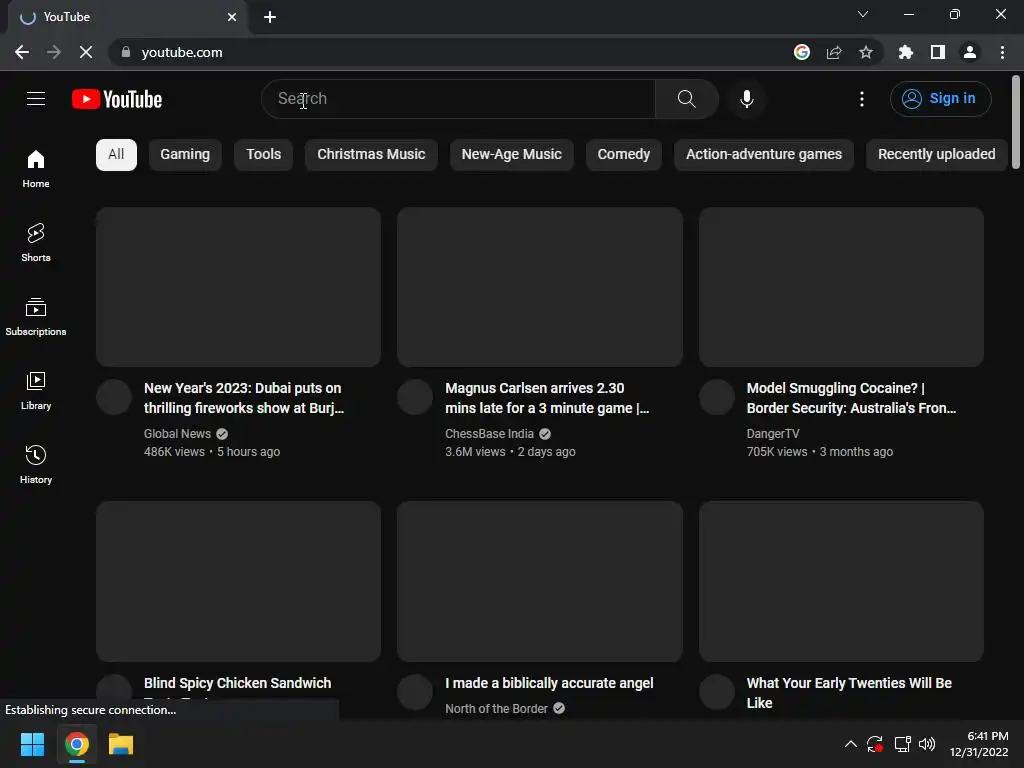The height and width of the screenshot is (768, 1024).
Task: Select Action-adventure games chip
Action: pos(763,155)
